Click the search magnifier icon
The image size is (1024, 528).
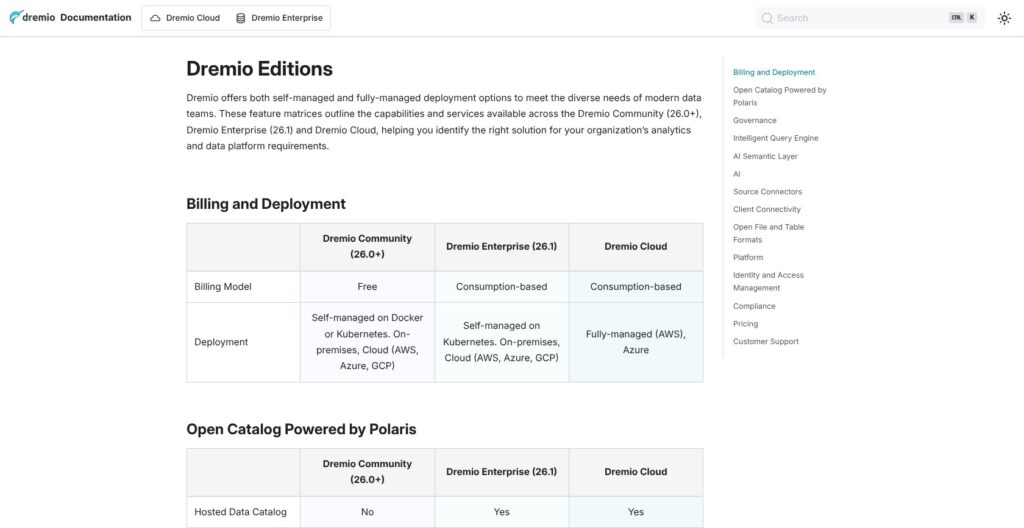[x=767, y=18]
